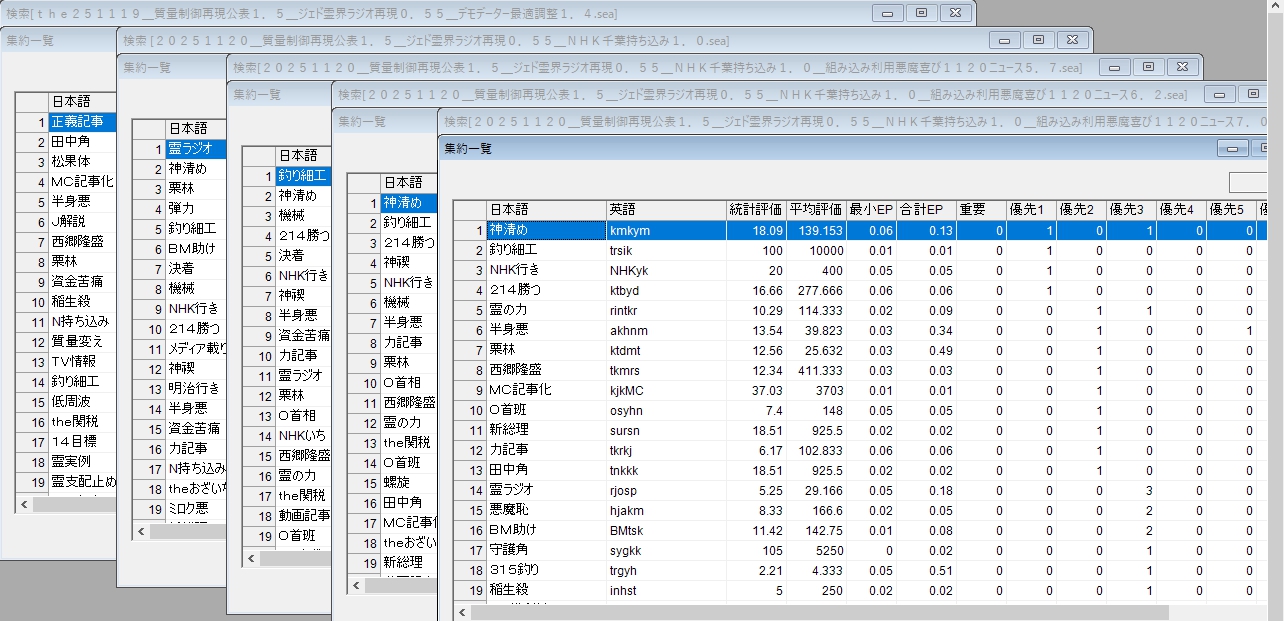This screenshot has height=621, width=1284.
Task: Select the 守護角 row in the front table
Action: (545, 550)
